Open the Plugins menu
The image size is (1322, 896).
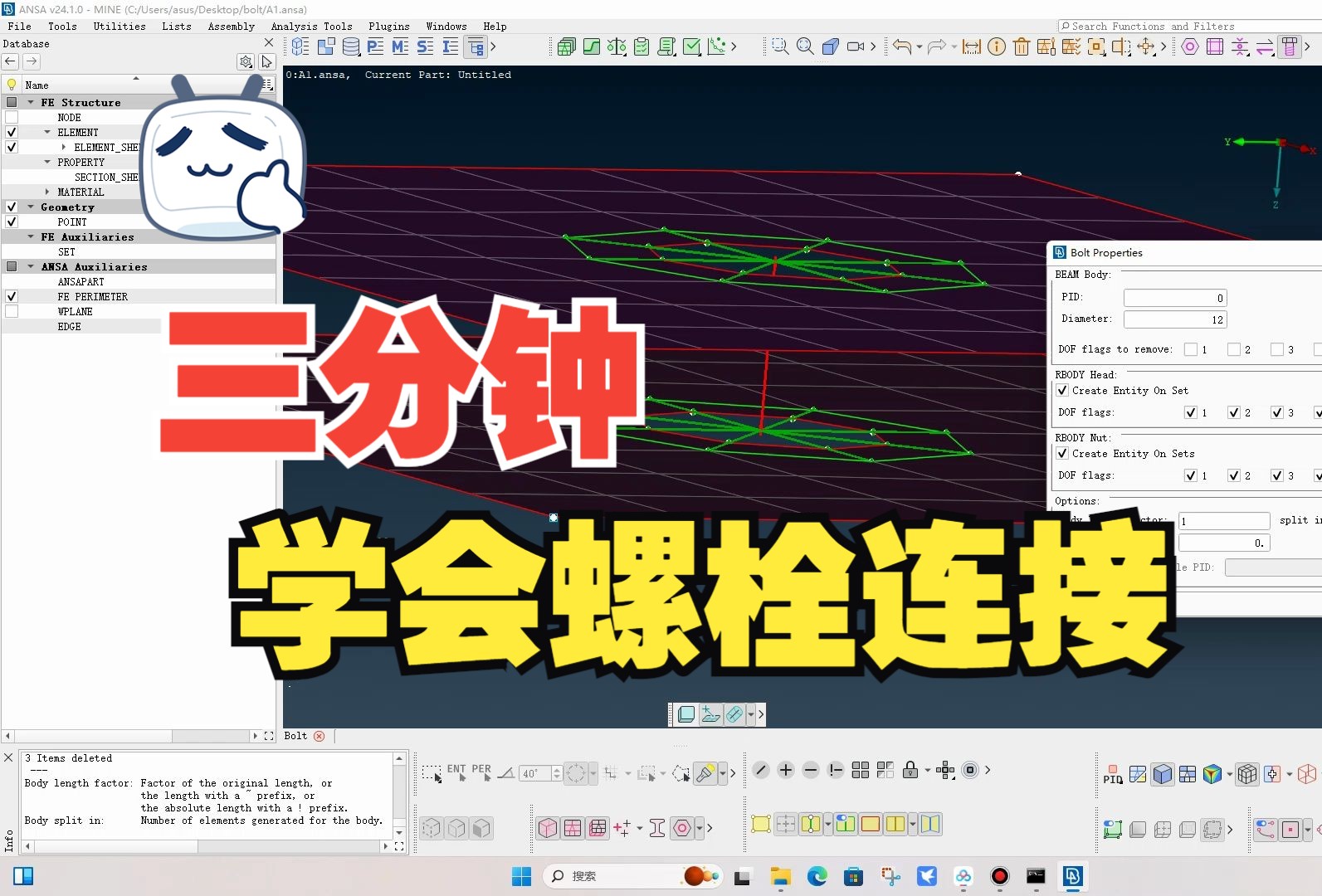[389, 27]
